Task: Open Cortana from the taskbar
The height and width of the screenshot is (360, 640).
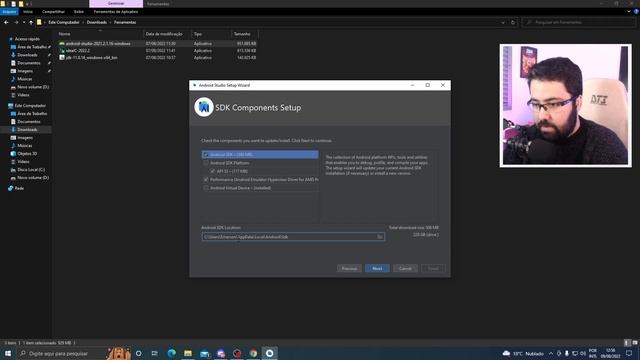Action: click(x=139, y=353)
